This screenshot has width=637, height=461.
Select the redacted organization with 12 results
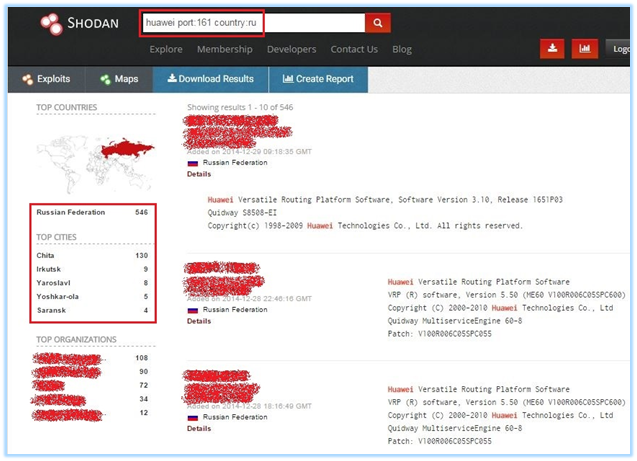click(x=90, y=414)
